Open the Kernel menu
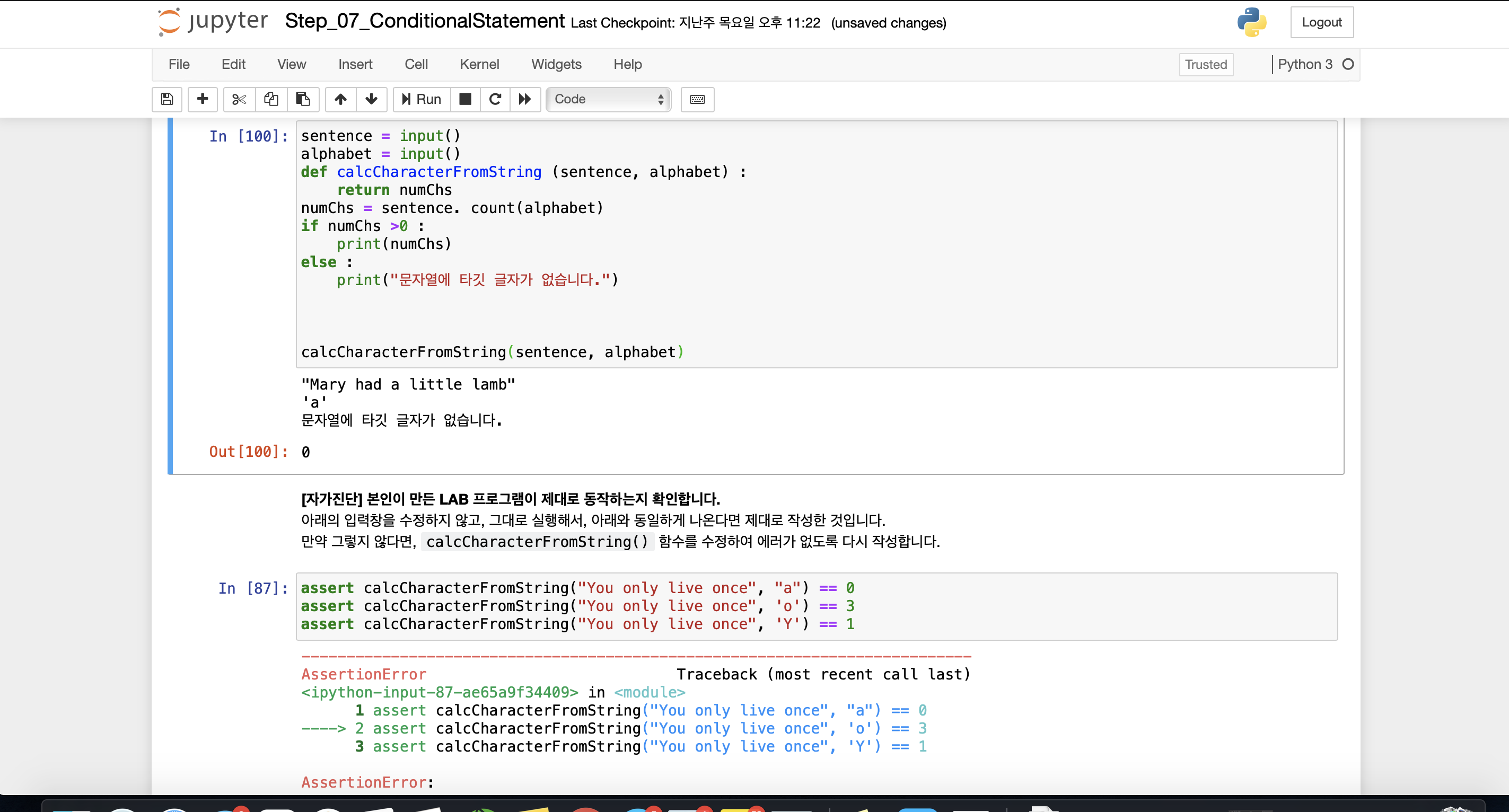This screenshot has width=1509, height=812. tap(479, 64)
